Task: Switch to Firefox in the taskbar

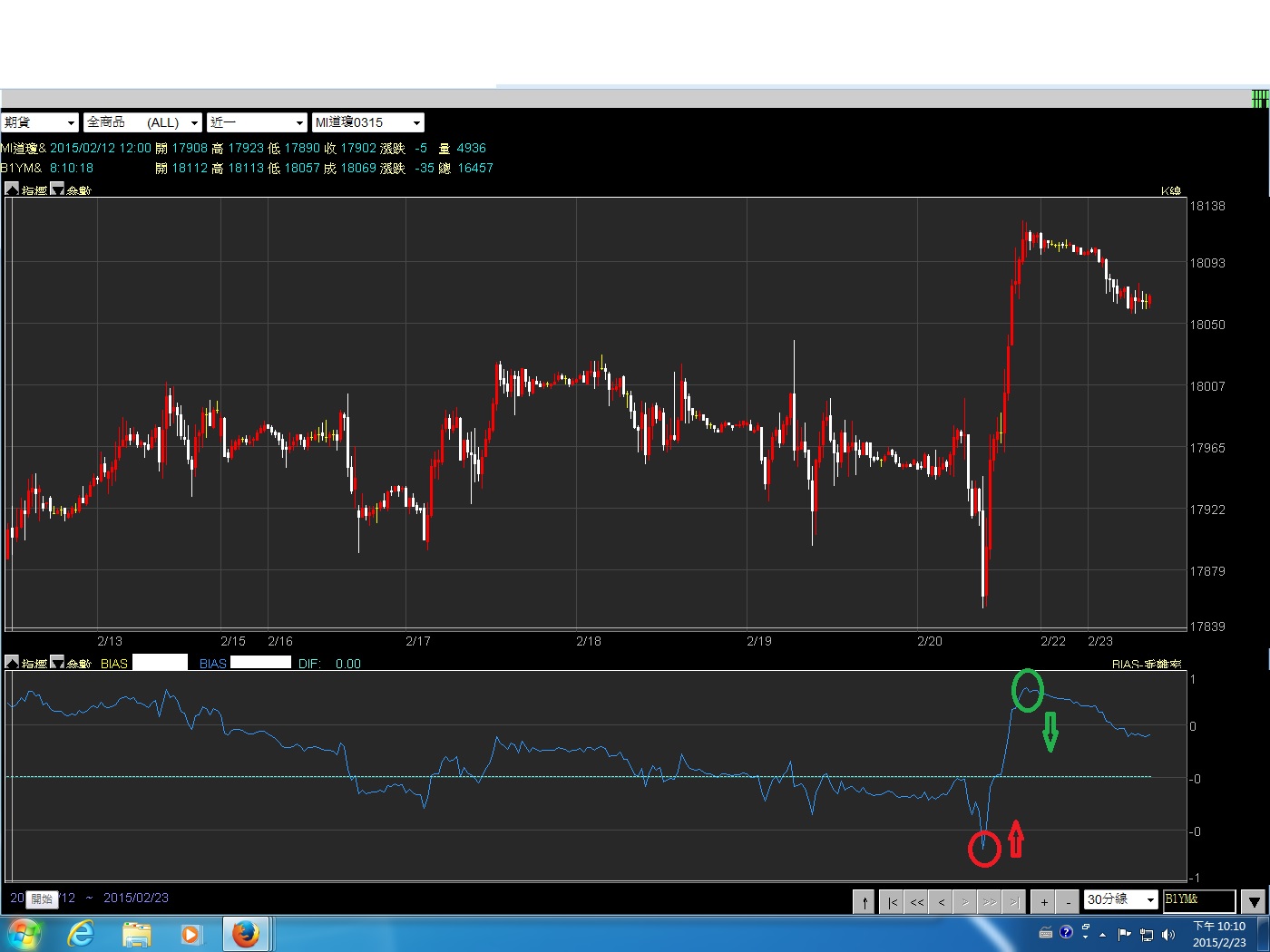Action: 245,934
